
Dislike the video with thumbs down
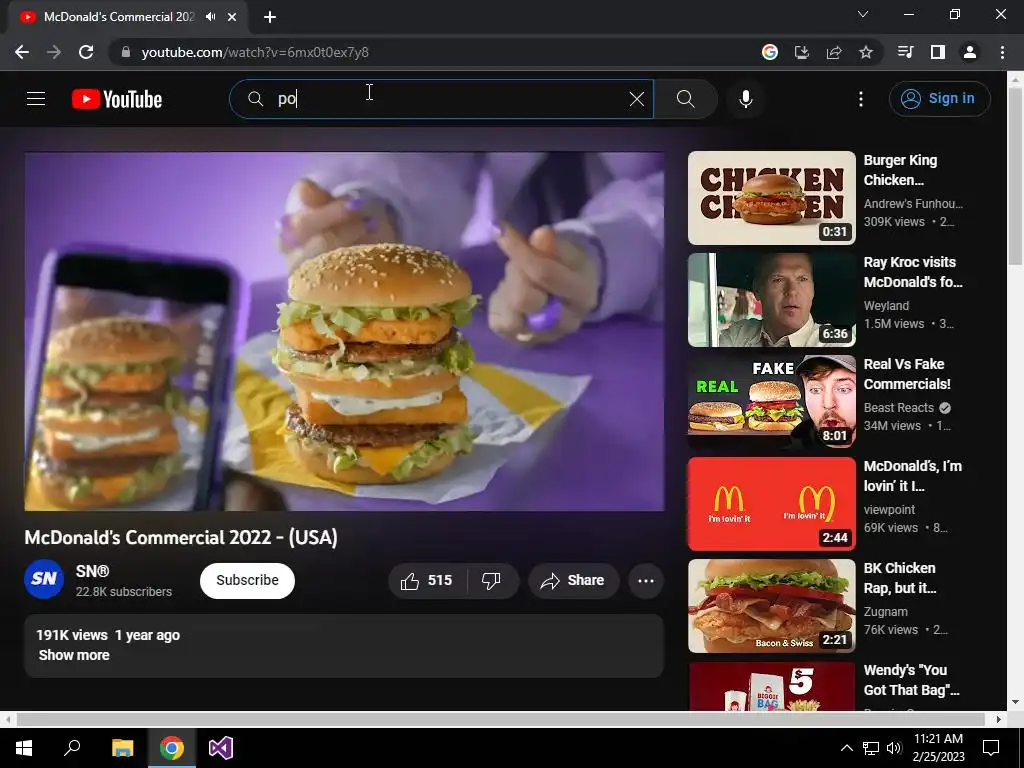pyautogui.click(x=492, y=581)
